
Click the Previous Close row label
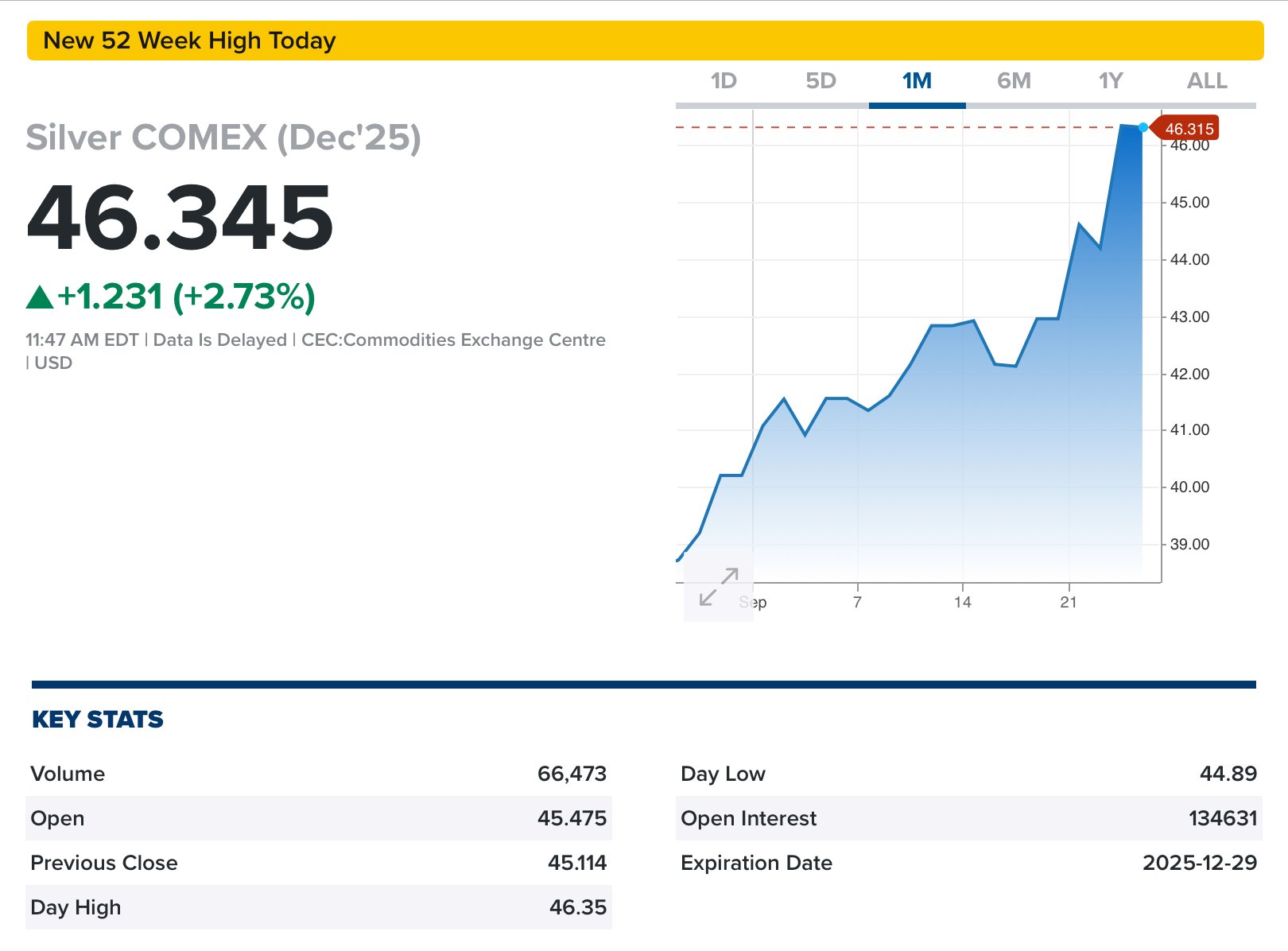click(104, 863)
